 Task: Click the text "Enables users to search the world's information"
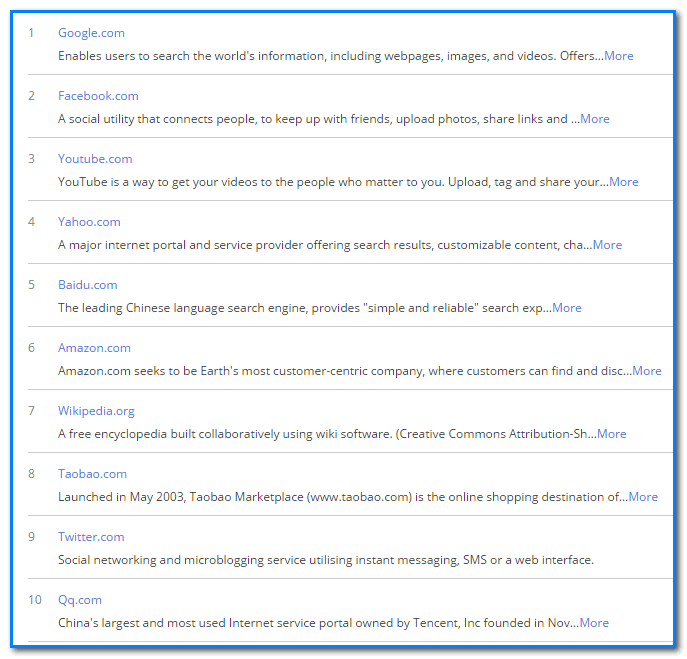[191, 56]
